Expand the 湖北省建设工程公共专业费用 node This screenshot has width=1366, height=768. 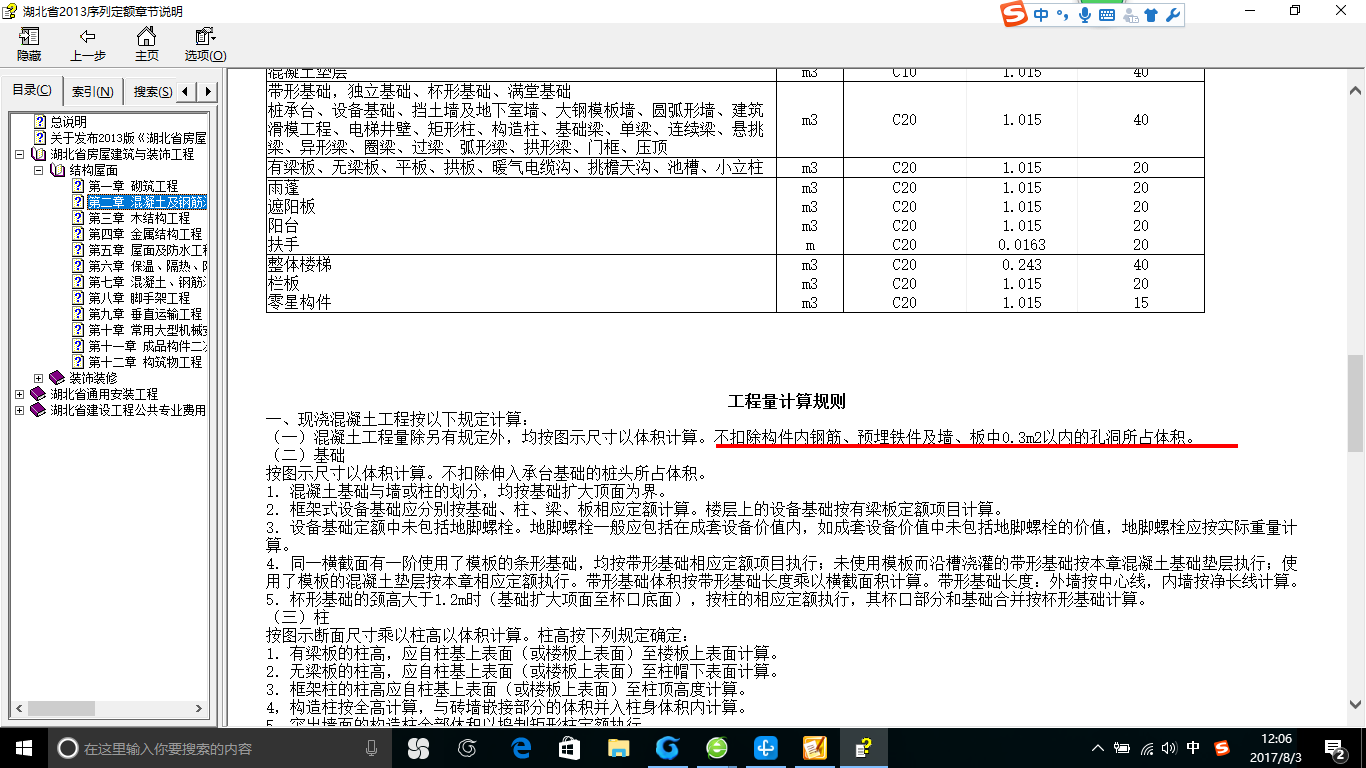20,411
